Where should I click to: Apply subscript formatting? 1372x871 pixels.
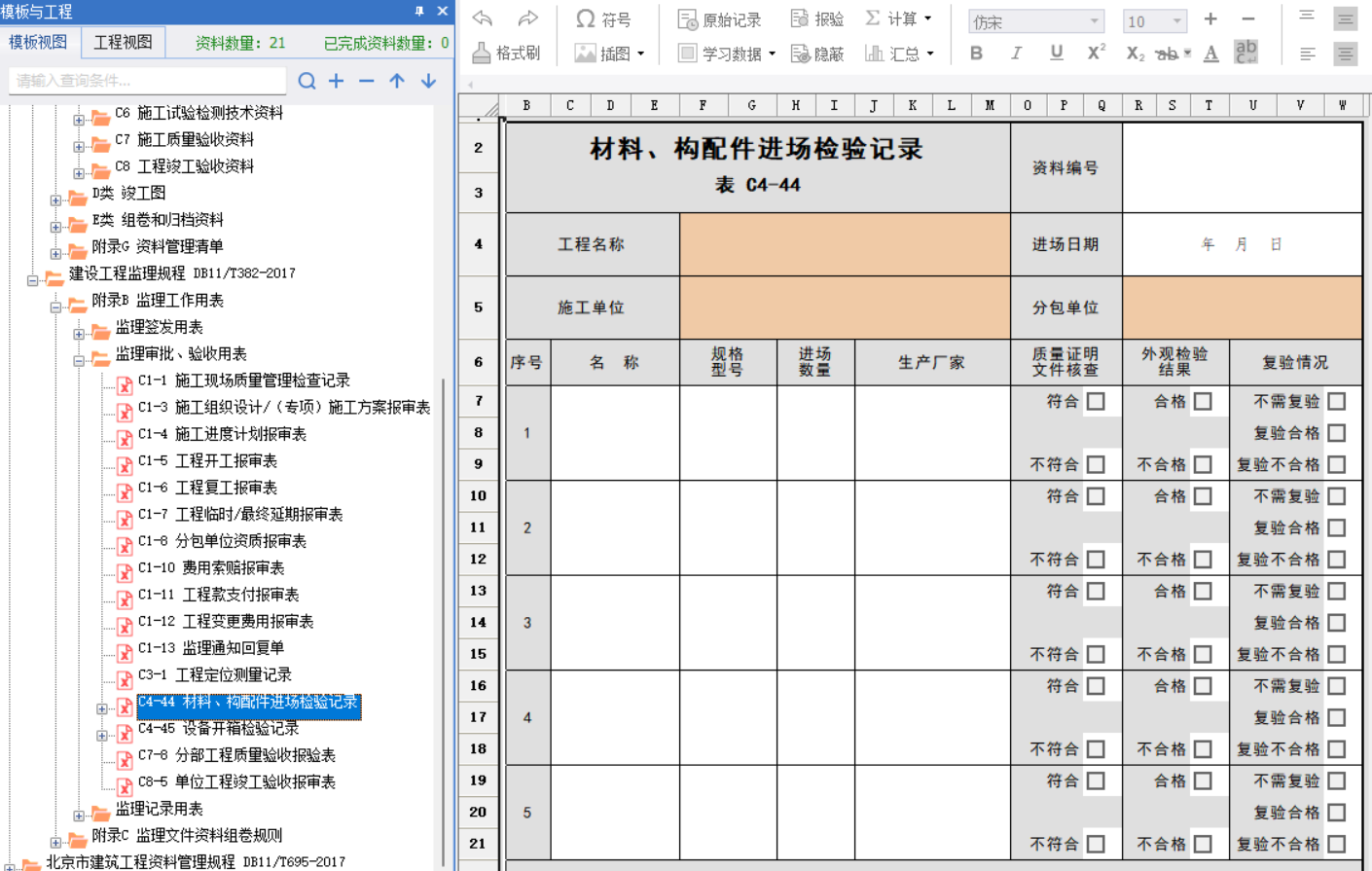(1135, 54)
